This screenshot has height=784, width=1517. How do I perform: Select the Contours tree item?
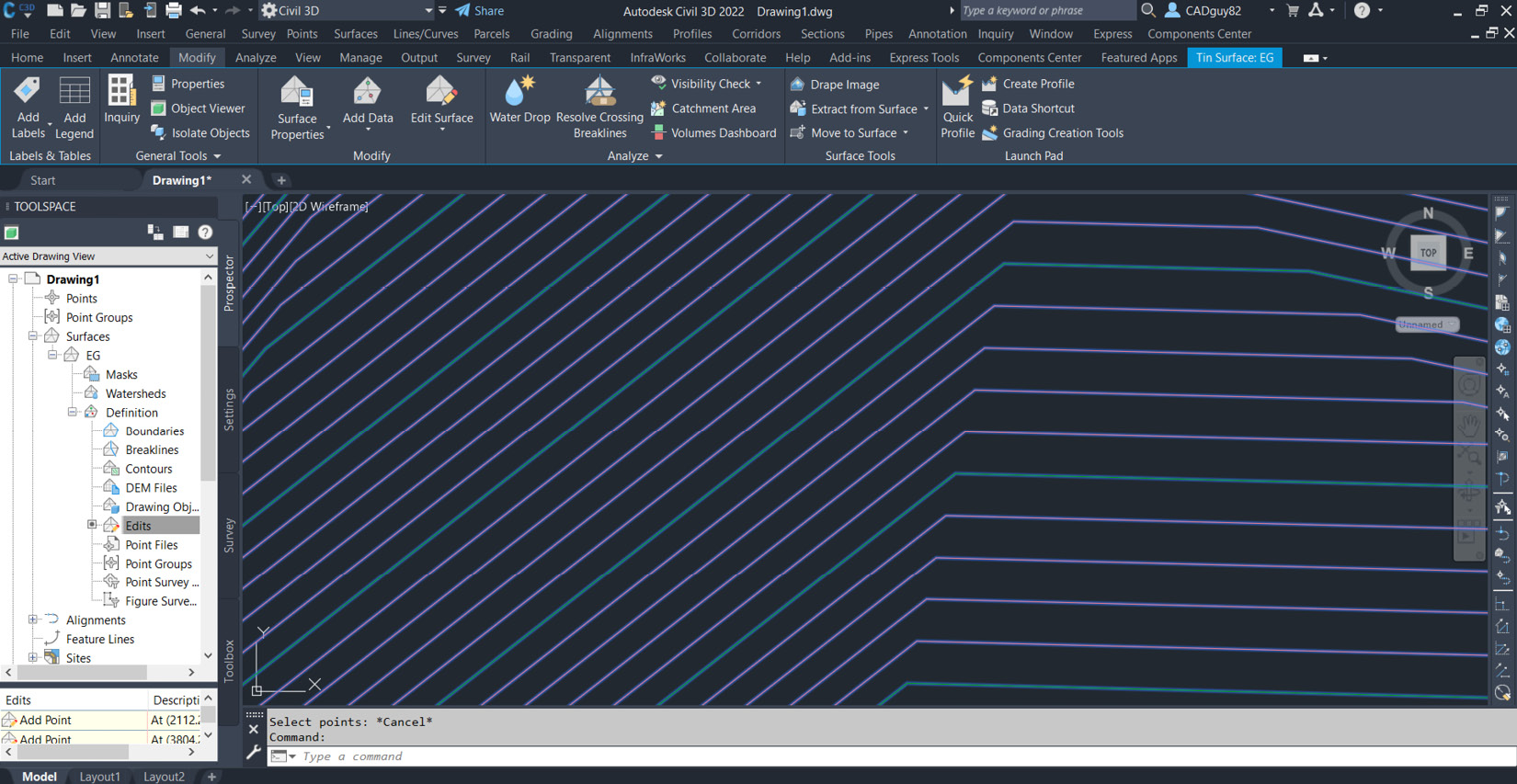tap(148, 469)
